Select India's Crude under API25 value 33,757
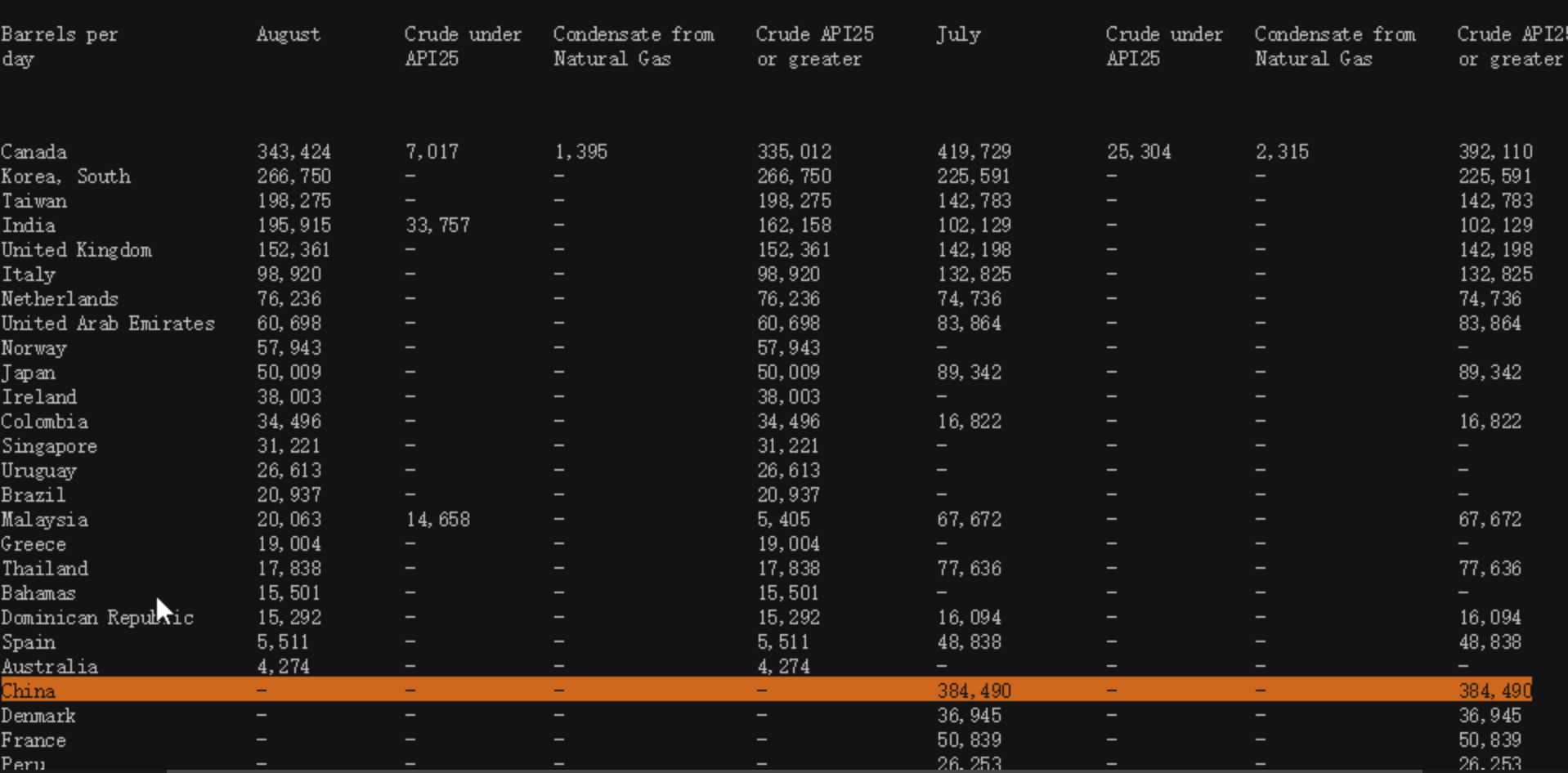1568x773 pixels. (437, 226)
